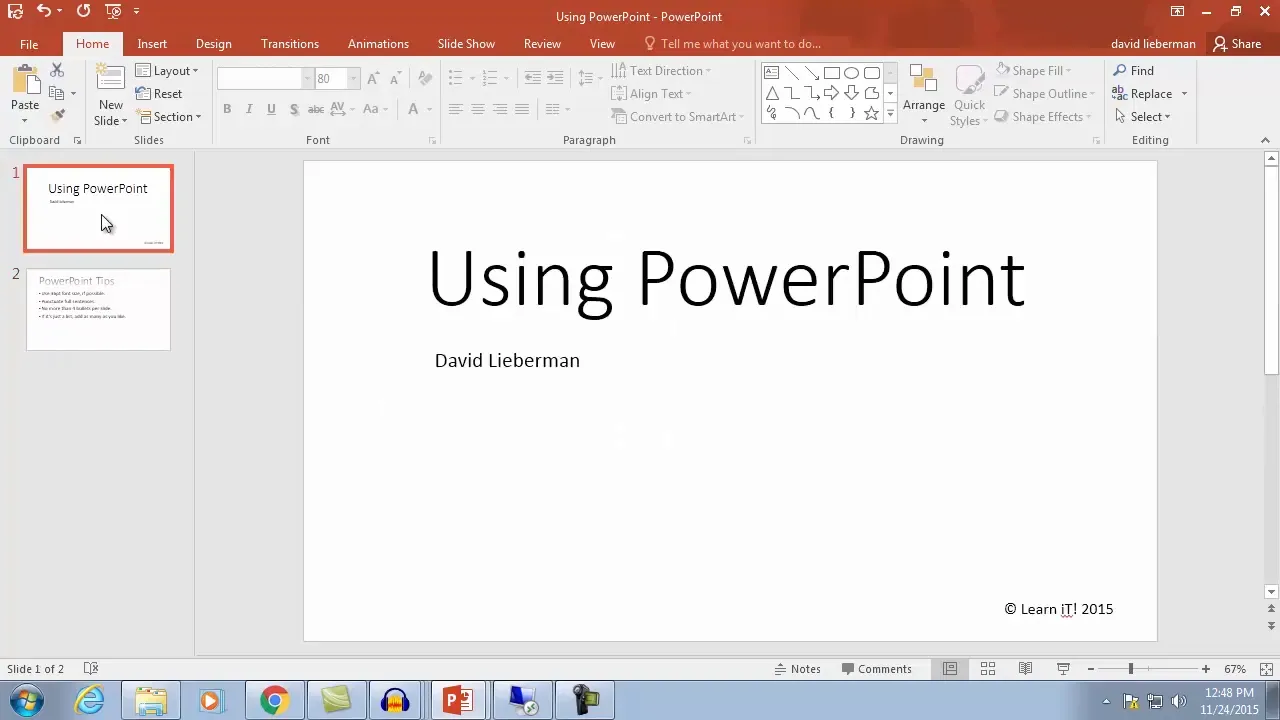Image resolution: width=1280 pixels, height=720 pixels.
Task: Open the Arrange dropdown
Action: (923, 94)
